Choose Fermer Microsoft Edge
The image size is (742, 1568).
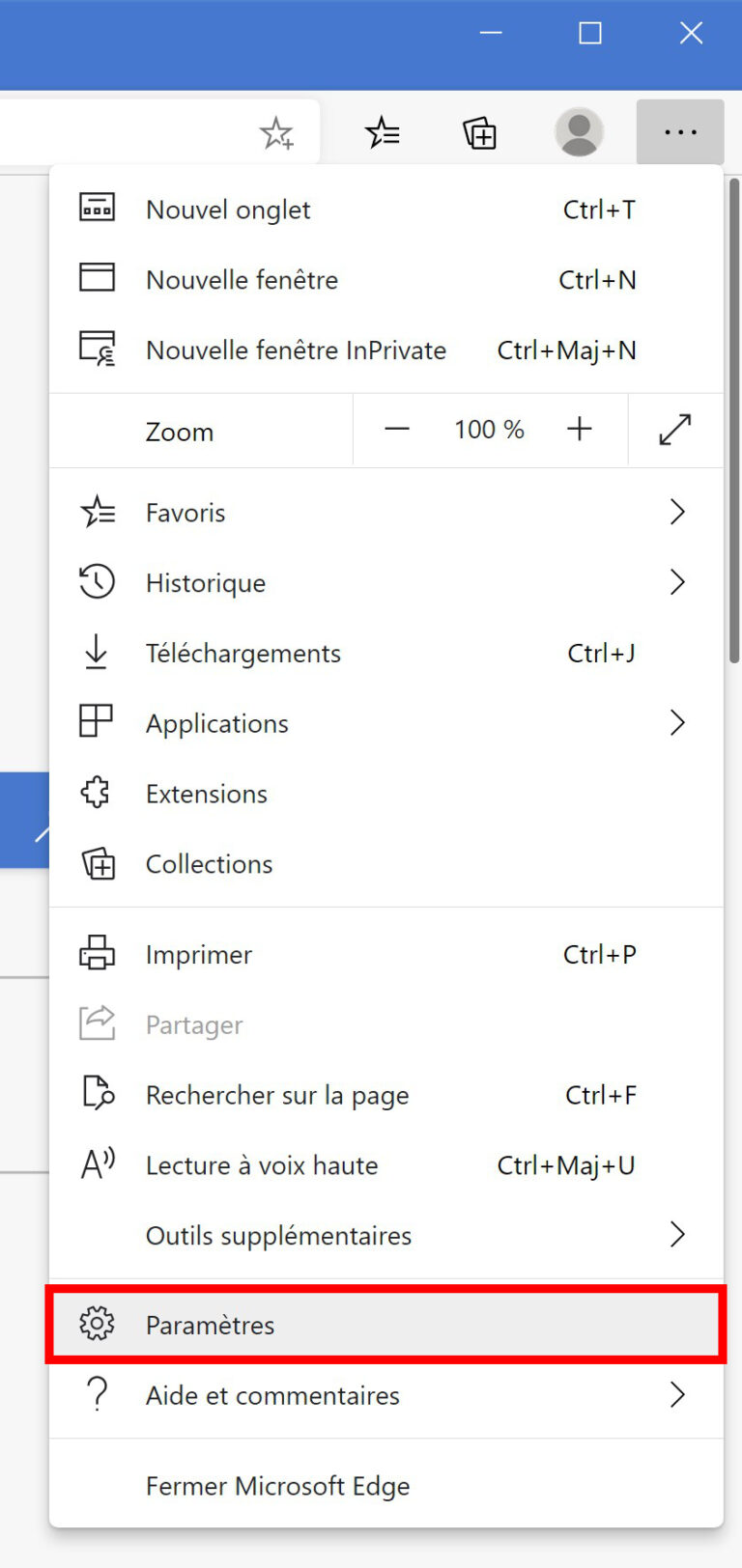(278, 1485)
